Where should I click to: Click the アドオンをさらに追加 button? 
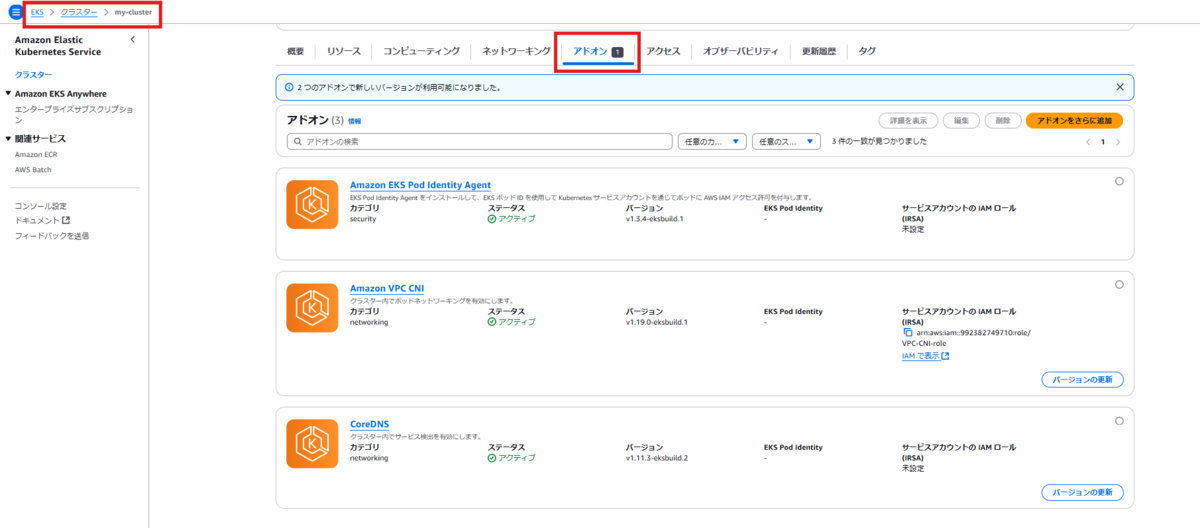[x=1074, y=120]
